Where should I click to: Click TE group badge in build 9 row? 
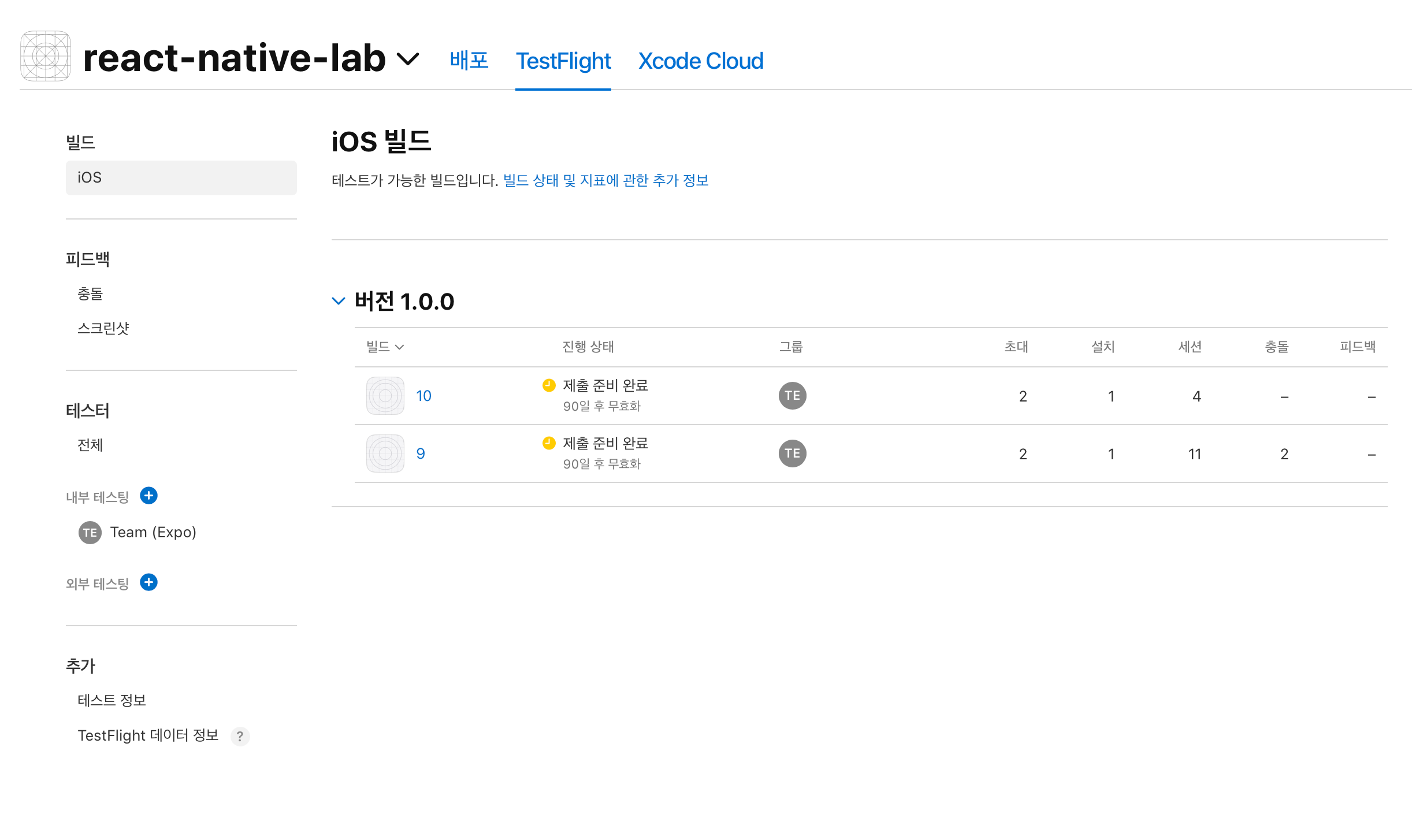pyautogui.click(x=793, y=454)
